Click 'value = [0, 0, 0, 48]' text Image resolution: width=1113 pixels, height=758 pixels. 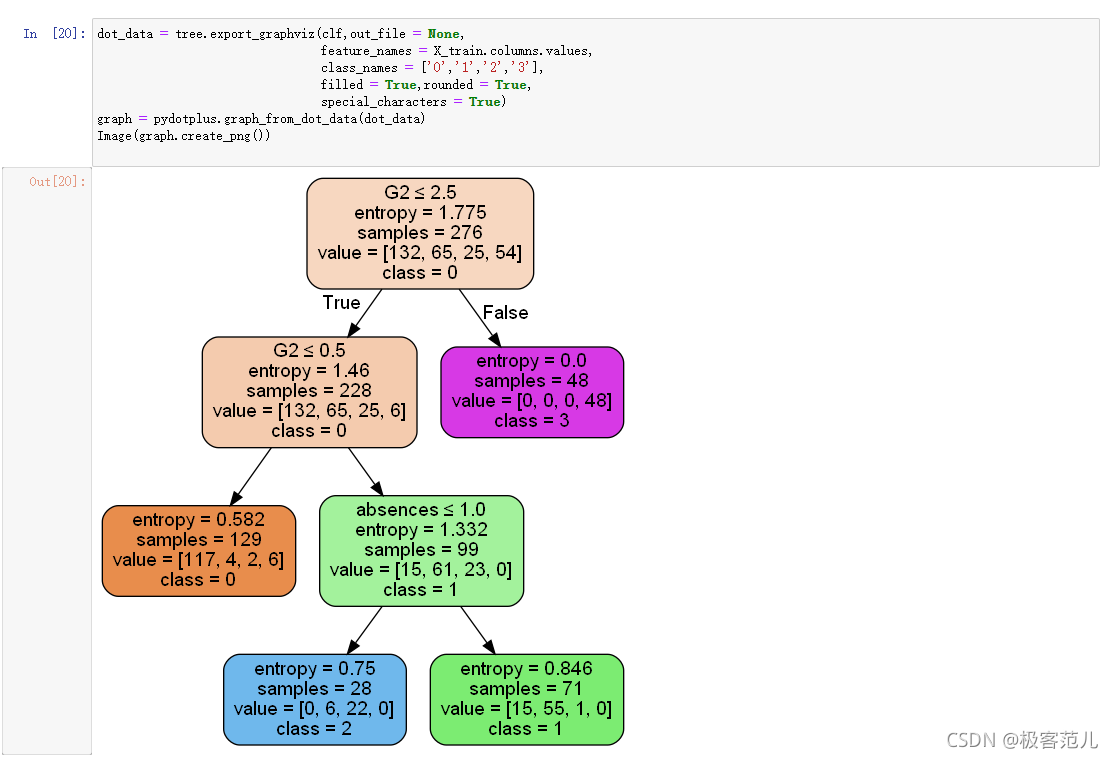532,400
